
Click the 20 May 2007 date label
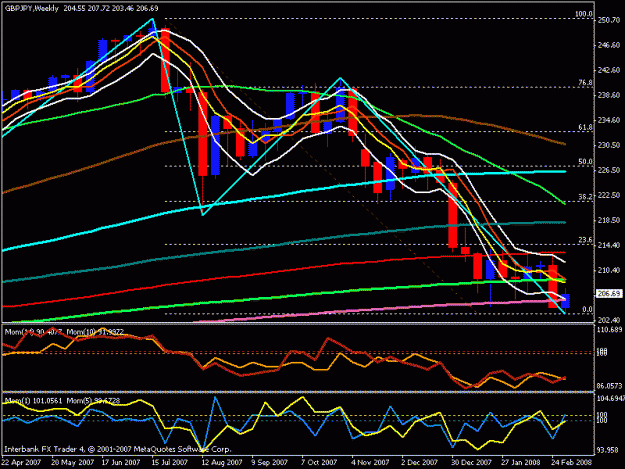73,462
